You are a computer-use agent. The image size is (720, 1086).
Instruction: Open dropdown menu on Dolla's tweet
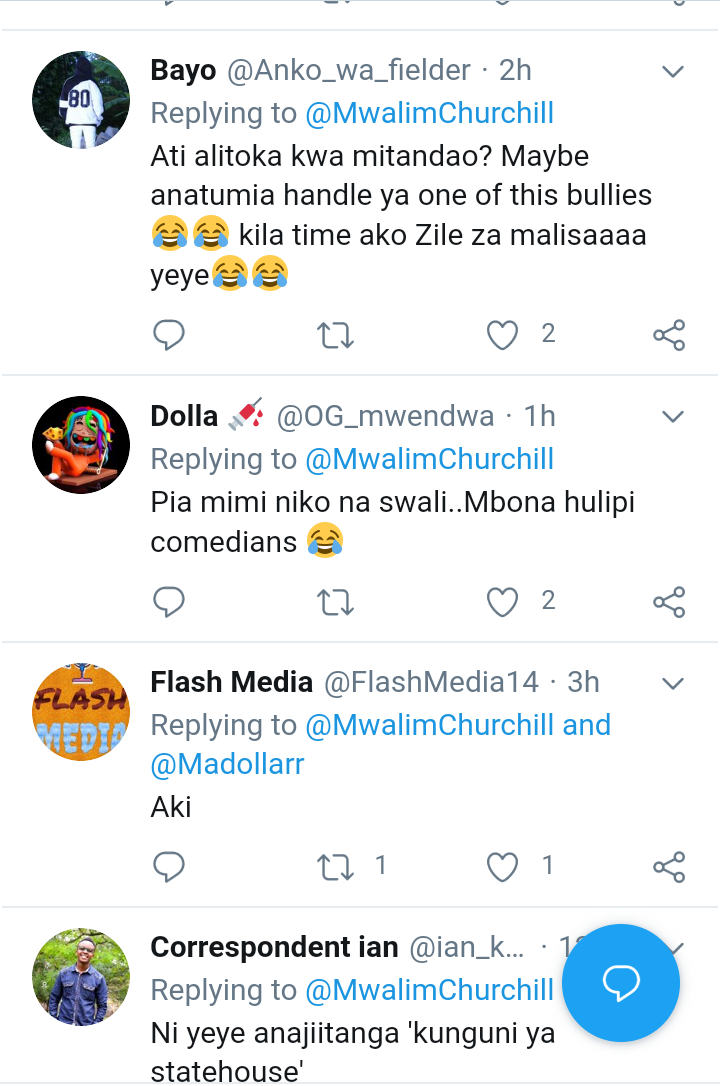coord(673,417)
